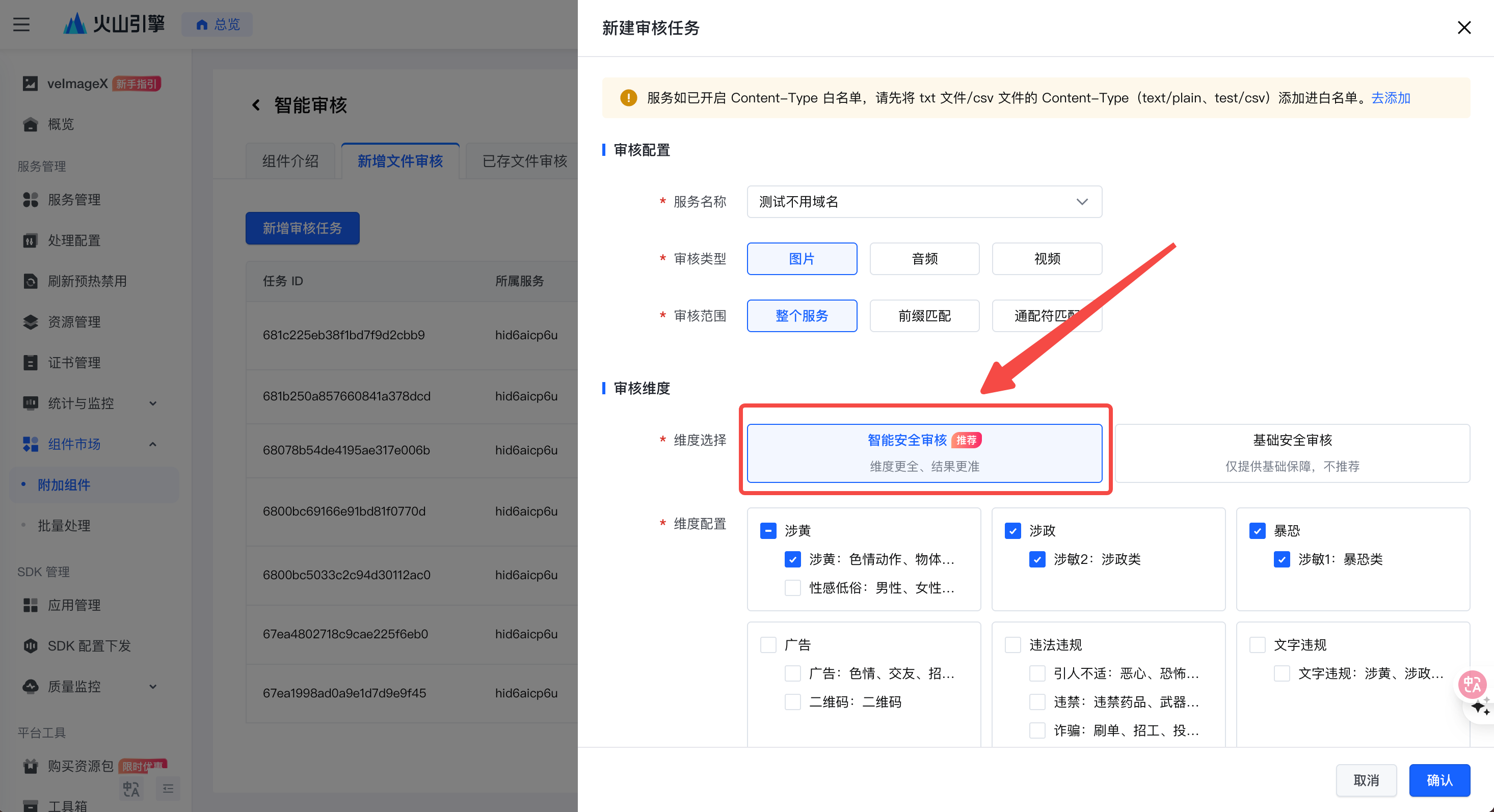The height and width of the screenshot is (812, 1494).
Task: Click the floating translate icon at right
Action: (1472, 685)
